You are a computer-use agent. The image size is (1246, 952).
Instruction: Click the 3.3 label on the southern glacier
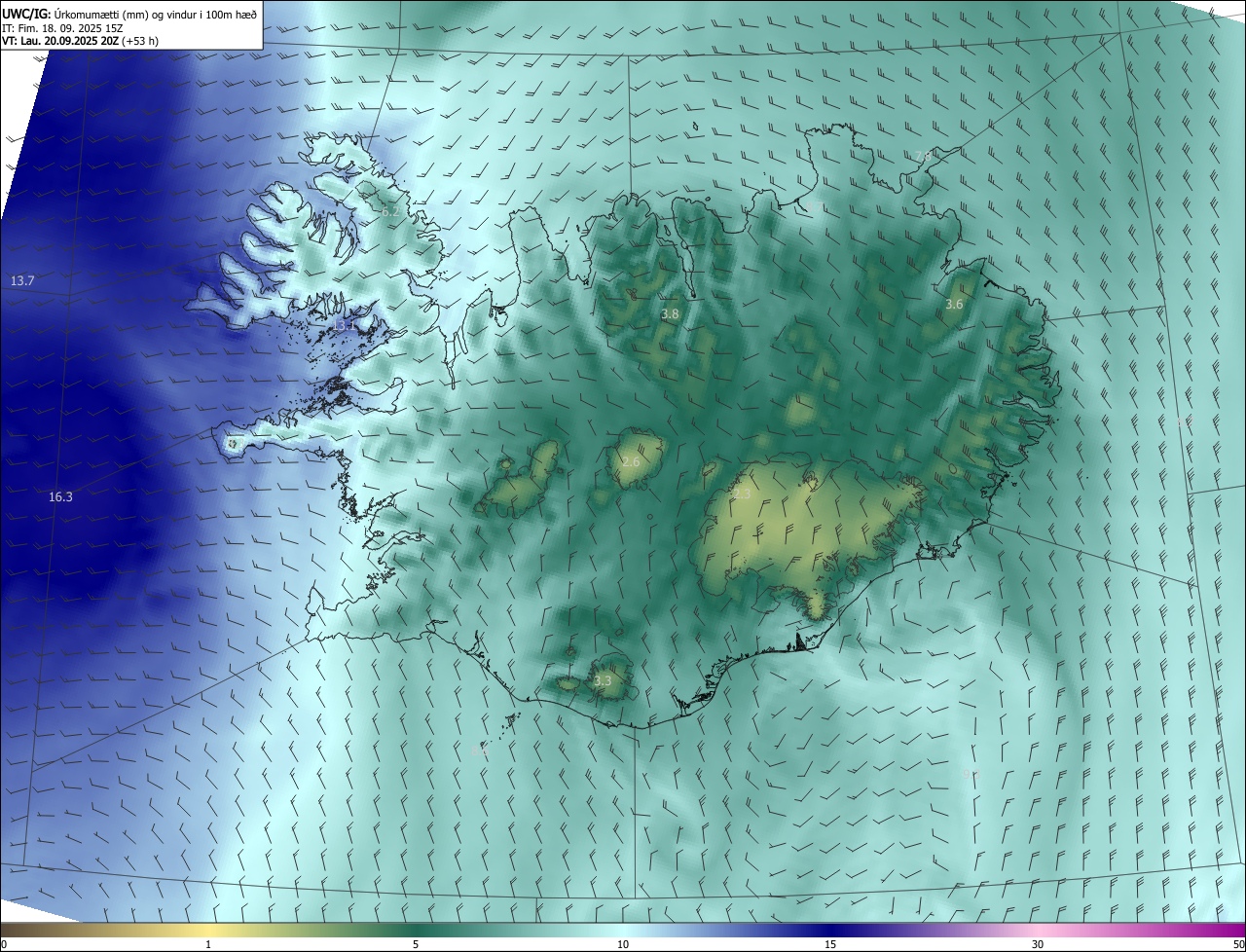(x=603, y=680)
